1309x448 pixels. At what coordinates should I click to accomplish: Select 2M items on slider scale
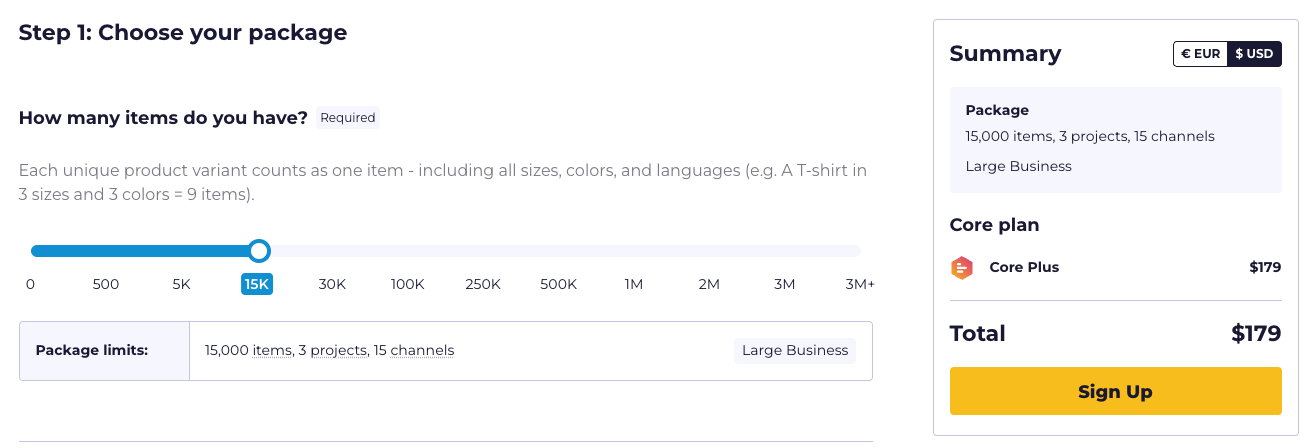click(x=709, y=284)
